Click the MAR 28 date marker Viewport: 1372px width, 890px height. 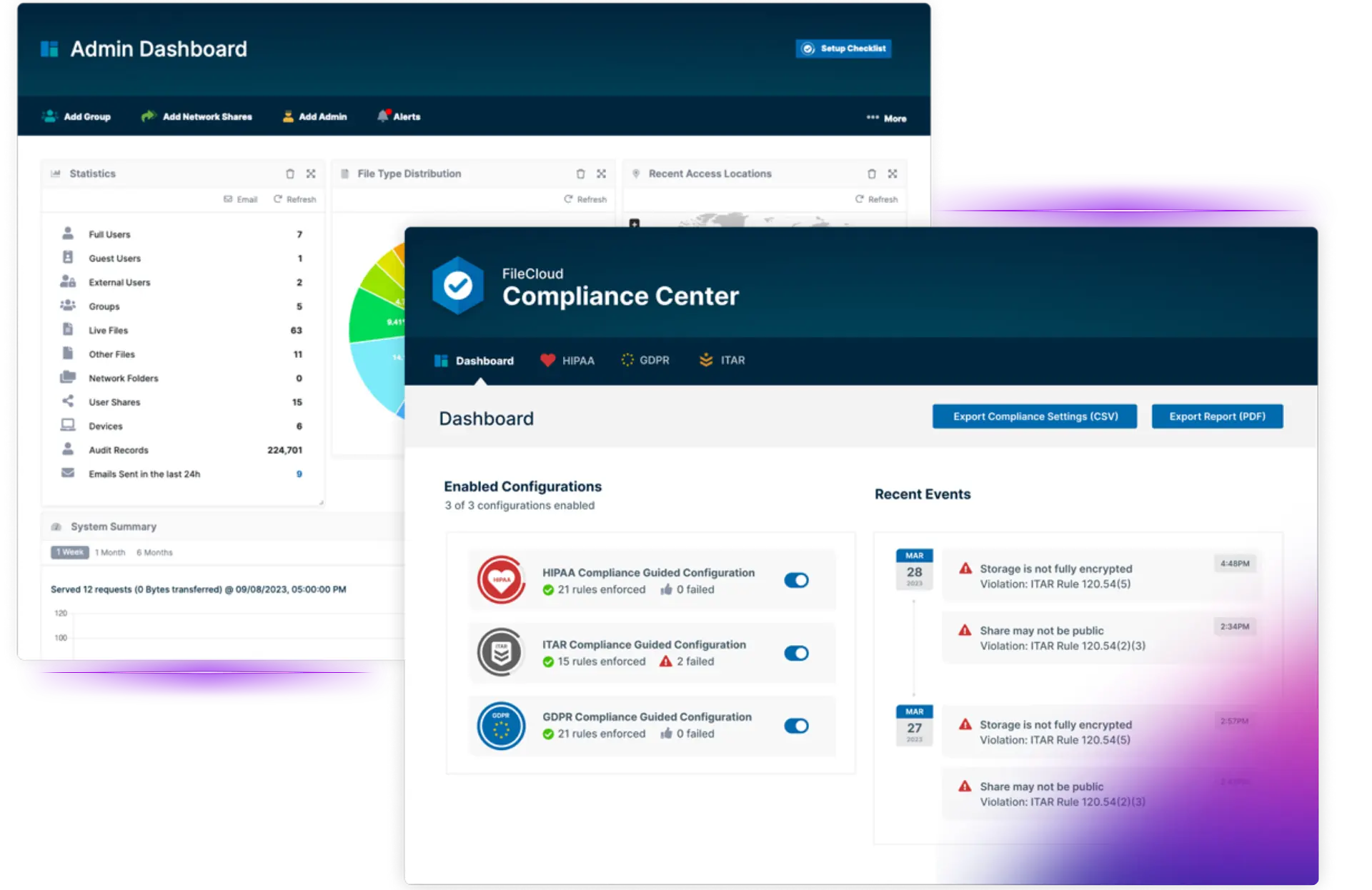click(914, 569)
